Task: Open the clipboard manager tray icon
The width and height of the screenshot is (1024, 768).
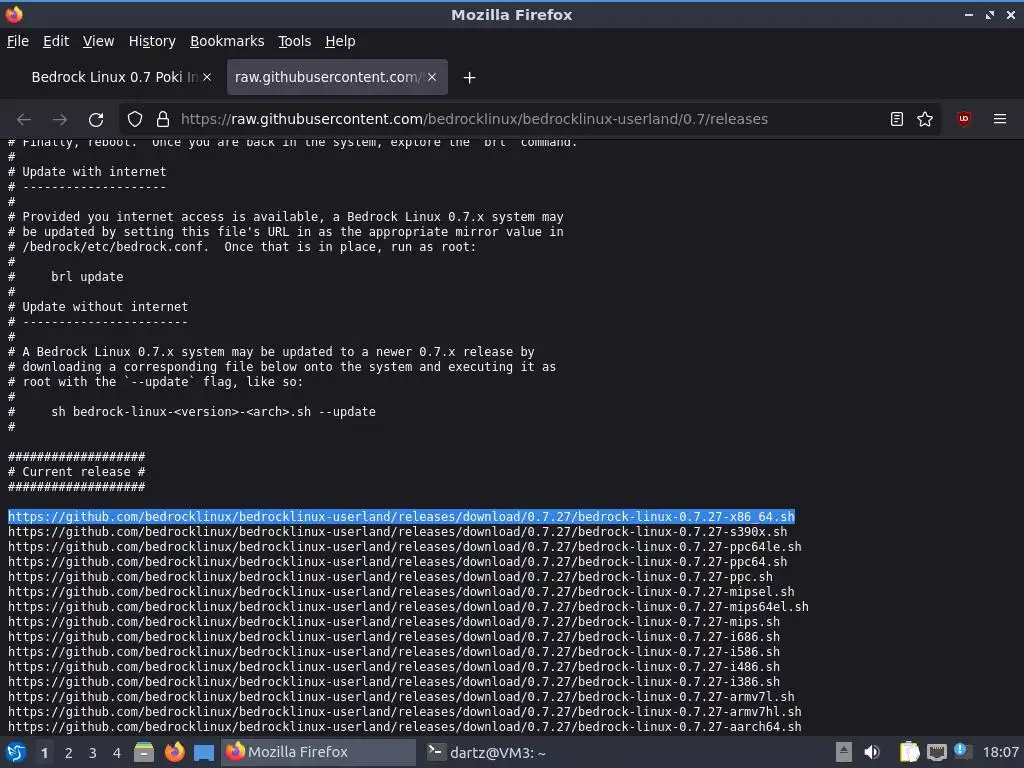Action: tap(909, 752)
